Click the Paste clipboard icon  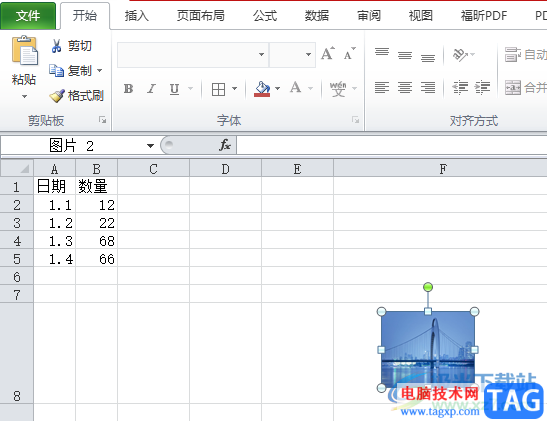[x=25, y=51]
